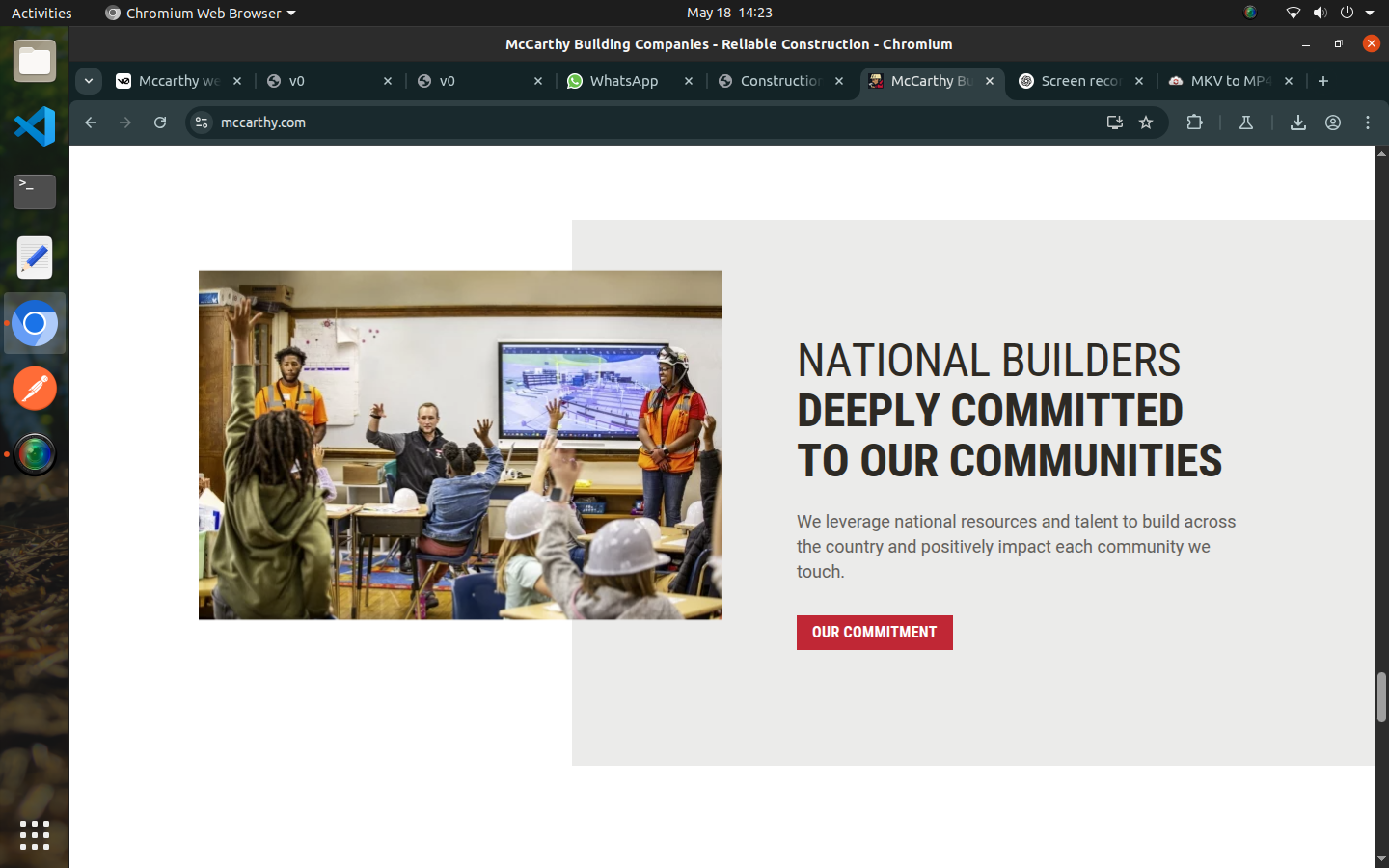Close the Screen recorder tab

1139,81
